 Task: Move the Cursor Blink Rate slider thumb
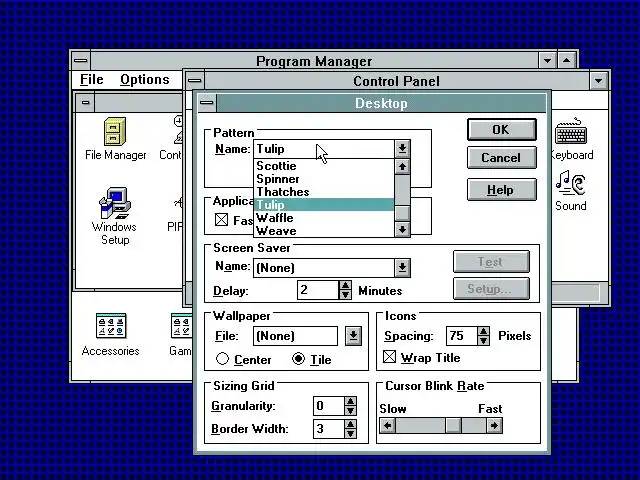[453, 426]
